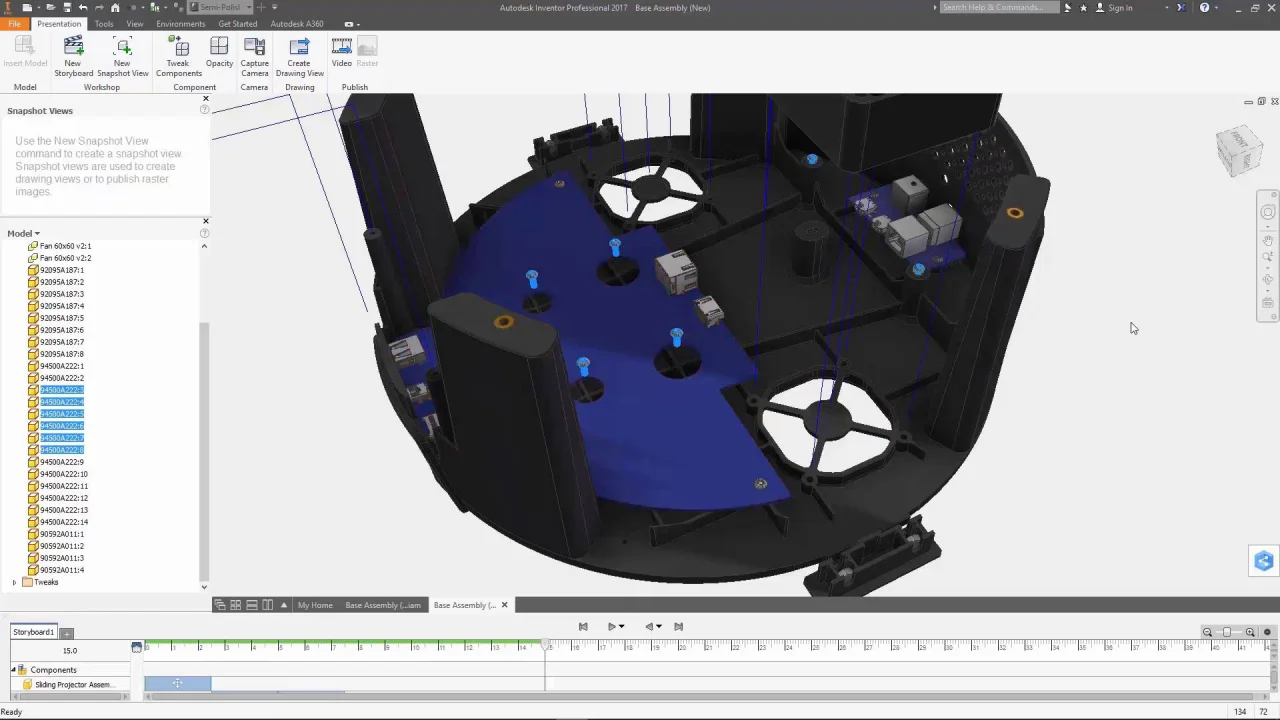This screenshot has width=1280, height=720.
Task: Click the Search Help & Commands field
Action: (999, 7)
